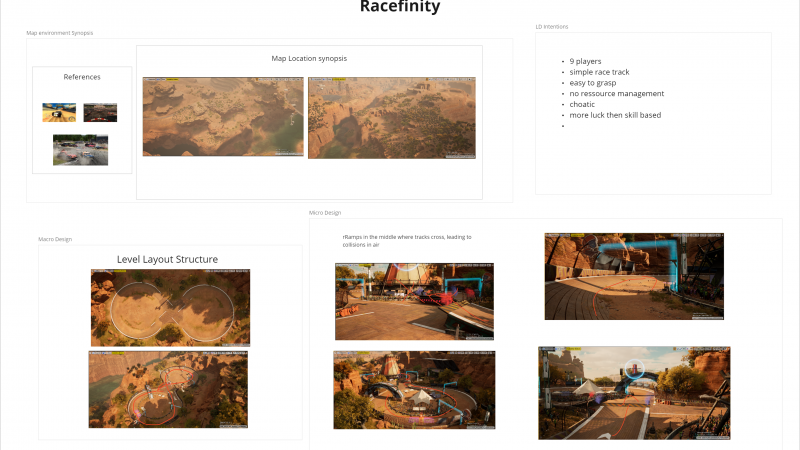Select the right map location screenshot

[x=392, y=117]
